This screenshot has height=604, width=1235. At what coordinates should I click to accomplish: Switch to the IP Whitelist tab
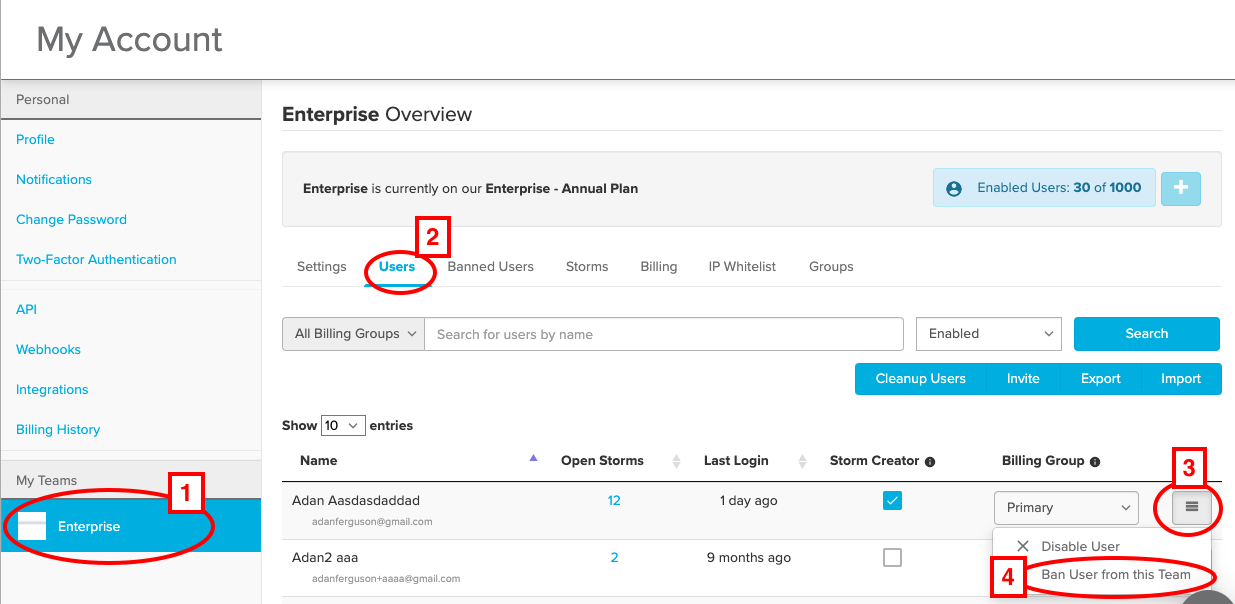742,267
